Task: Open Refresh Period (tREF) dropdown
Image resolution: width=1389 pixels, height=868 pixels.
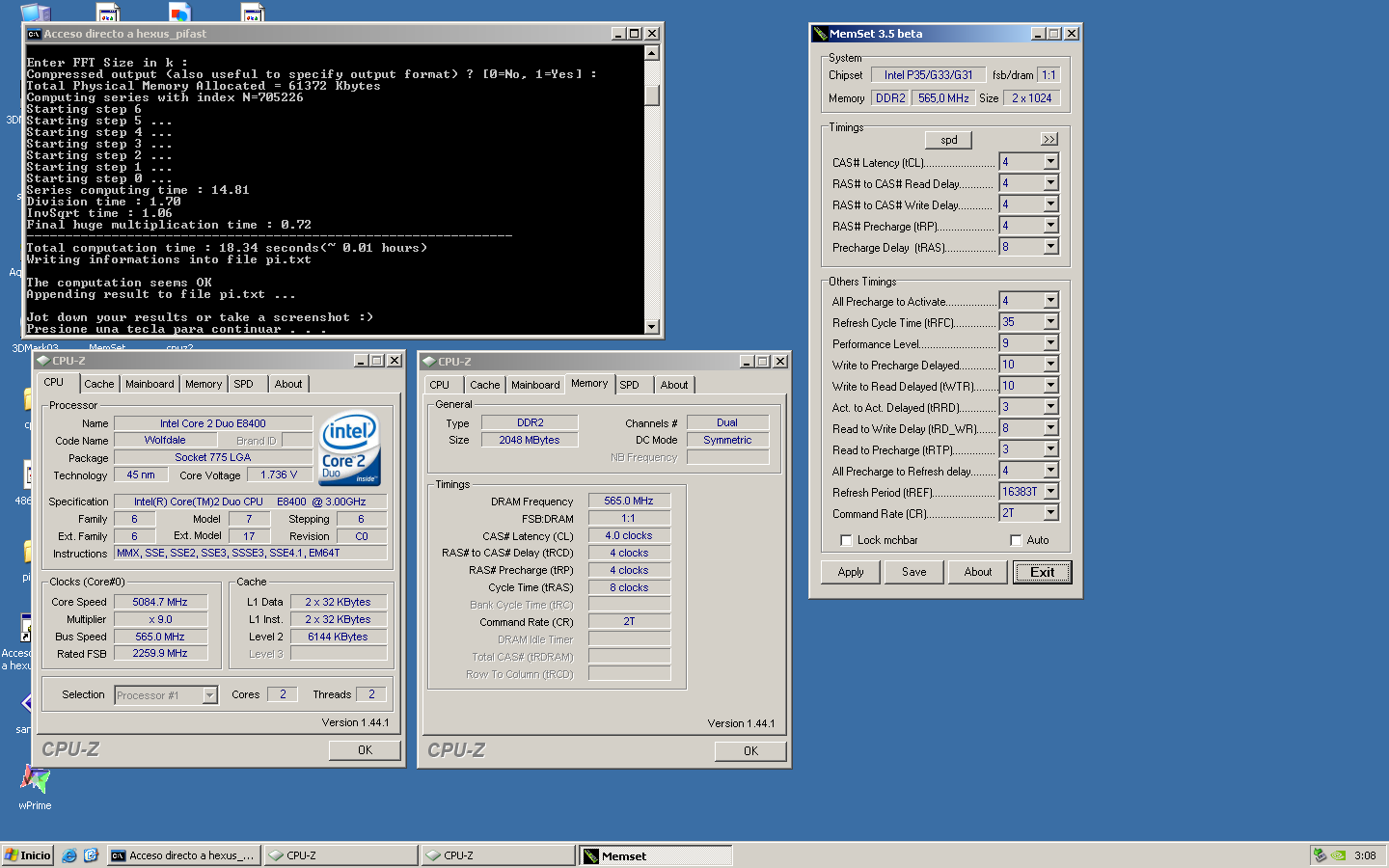Action: coord(1050,492)
